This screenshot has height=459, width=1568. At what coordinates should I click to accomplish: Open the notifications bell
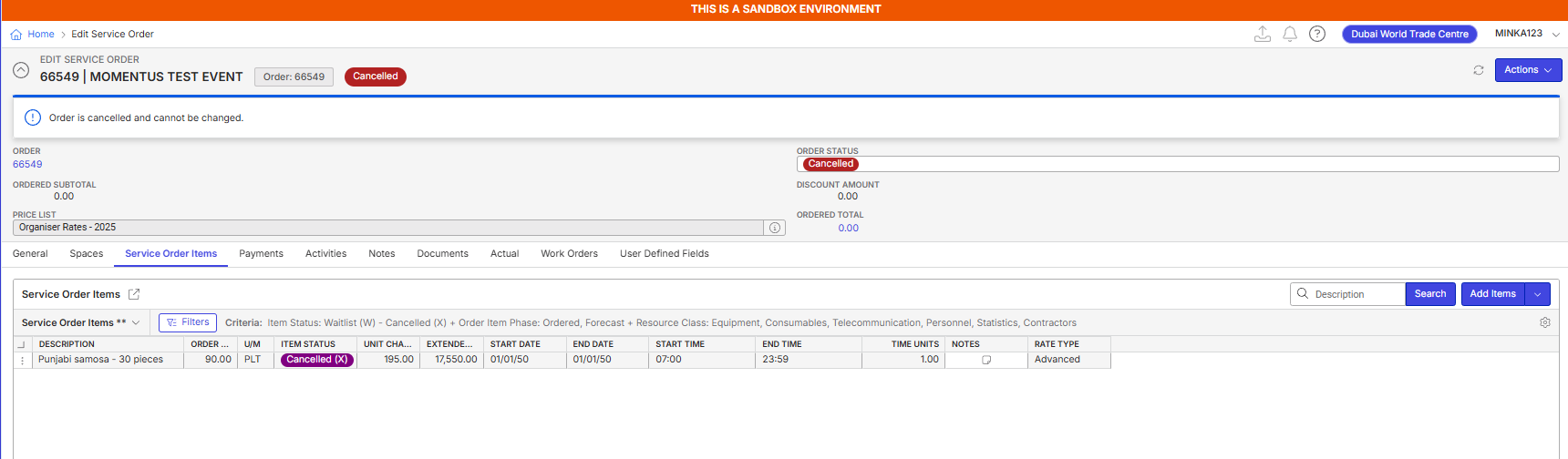[x=1290, y=34]
